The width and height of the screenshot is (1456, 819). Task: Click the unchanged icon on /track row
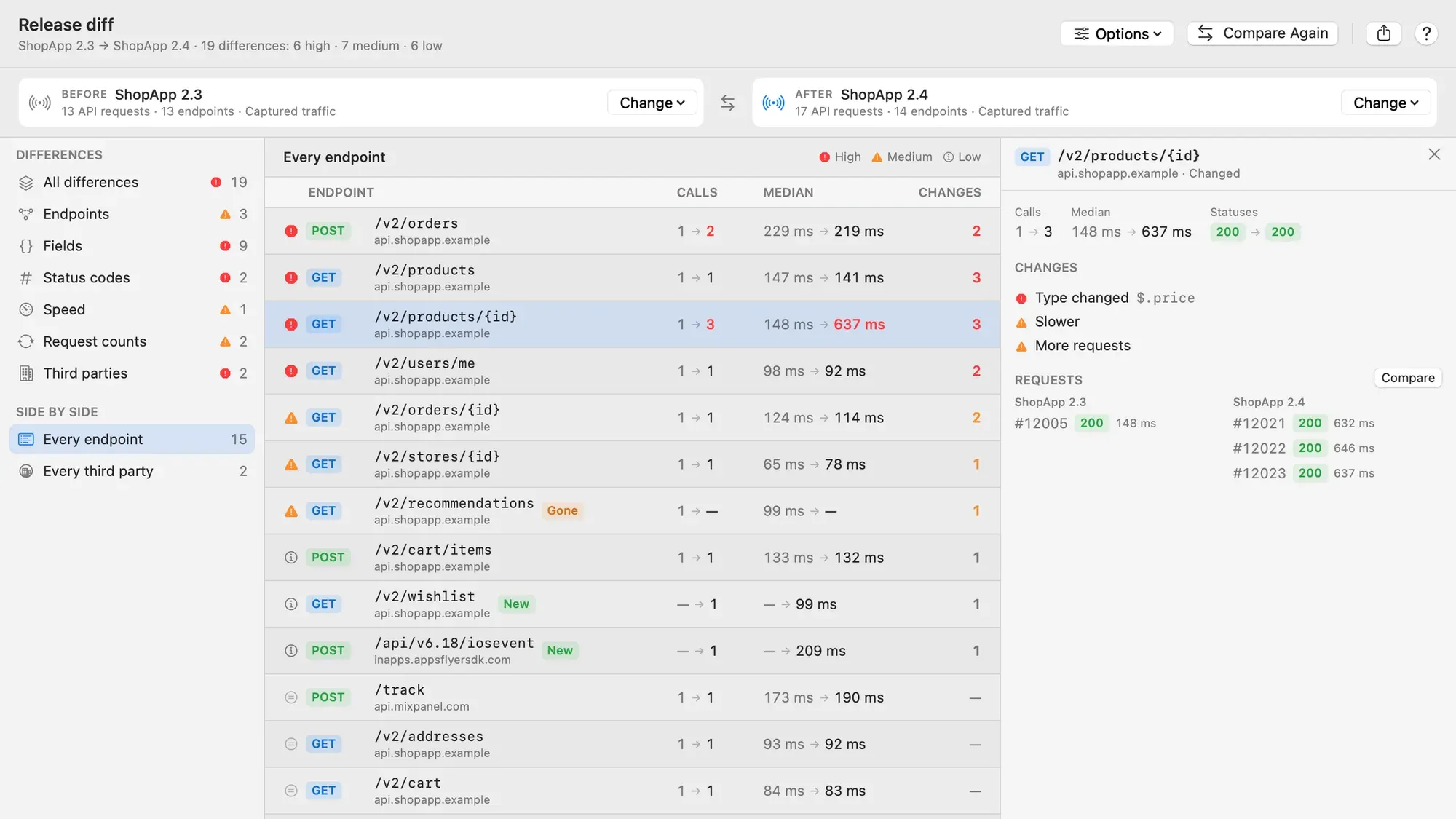[291, 697]
